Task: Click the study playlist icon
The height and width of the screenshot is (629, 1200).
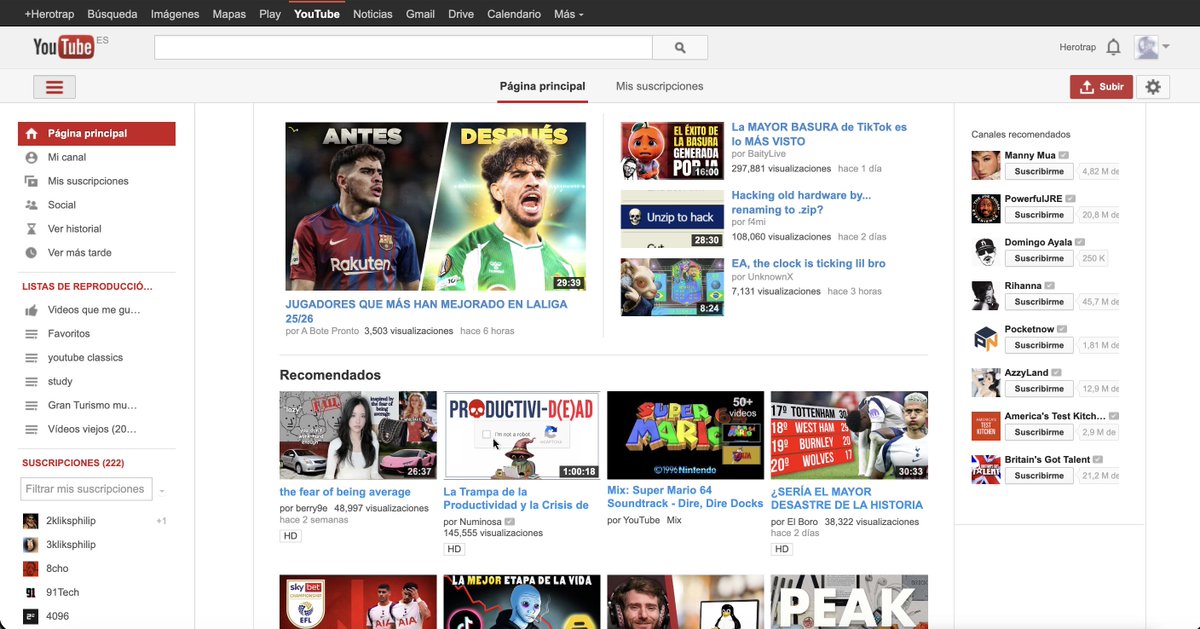Action: [31, 382]
